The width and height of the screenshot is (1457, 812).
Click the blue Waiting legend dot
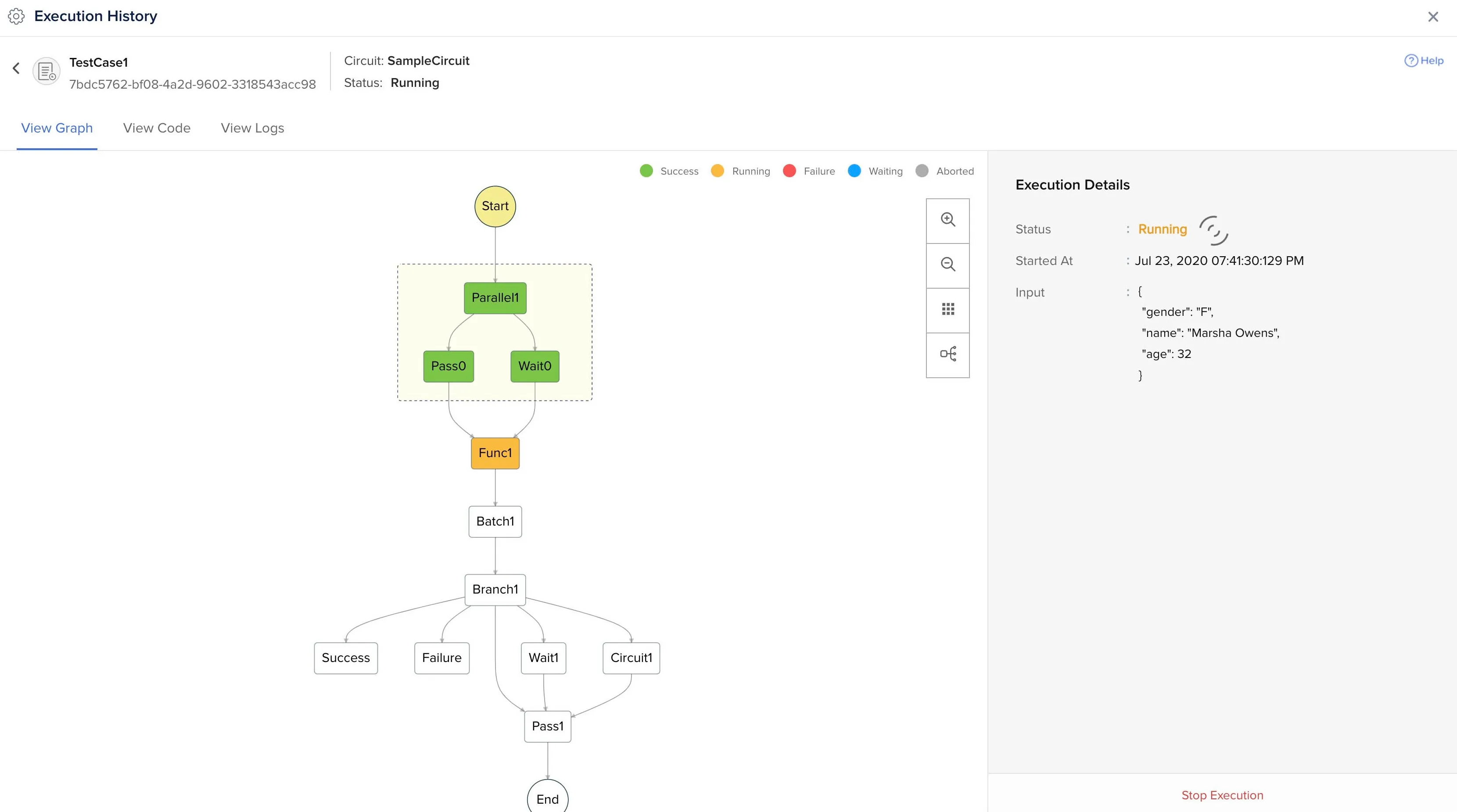coord(854,171)
